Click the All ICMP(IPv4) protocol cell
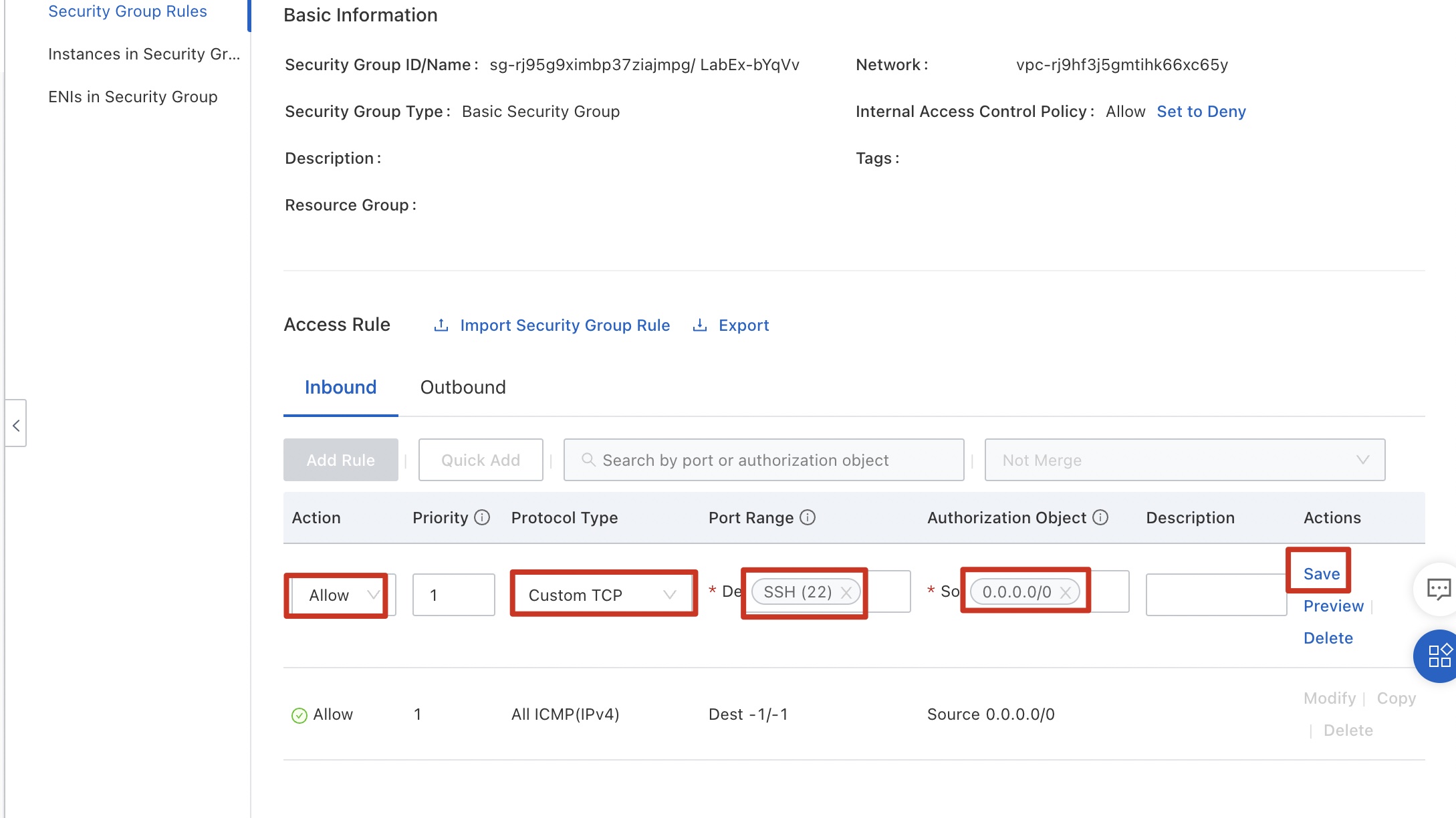1456x818 pixels. (x=565, y=714)
